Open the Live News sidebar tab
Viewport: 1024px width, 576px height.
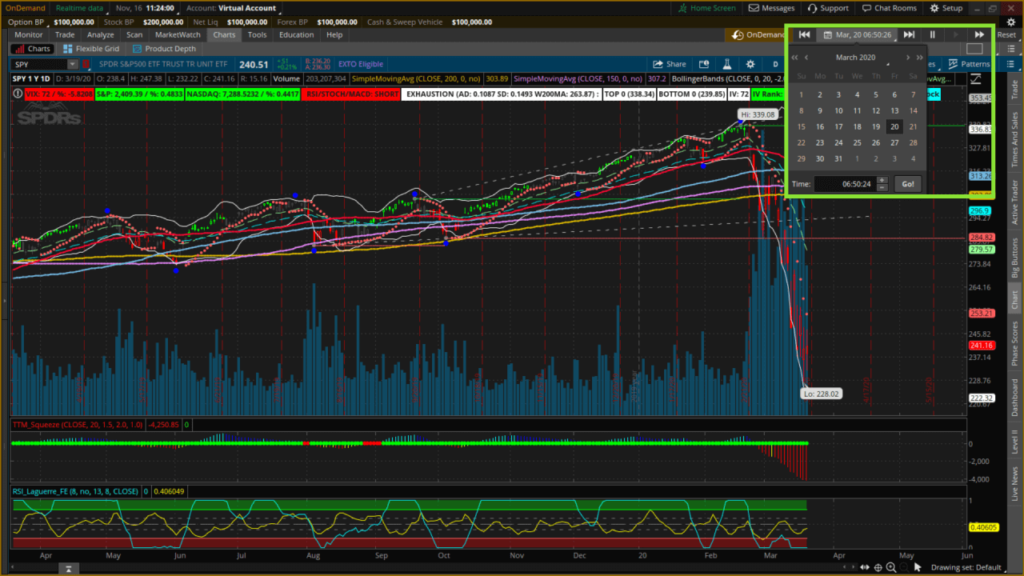(x=1015, y=484)
